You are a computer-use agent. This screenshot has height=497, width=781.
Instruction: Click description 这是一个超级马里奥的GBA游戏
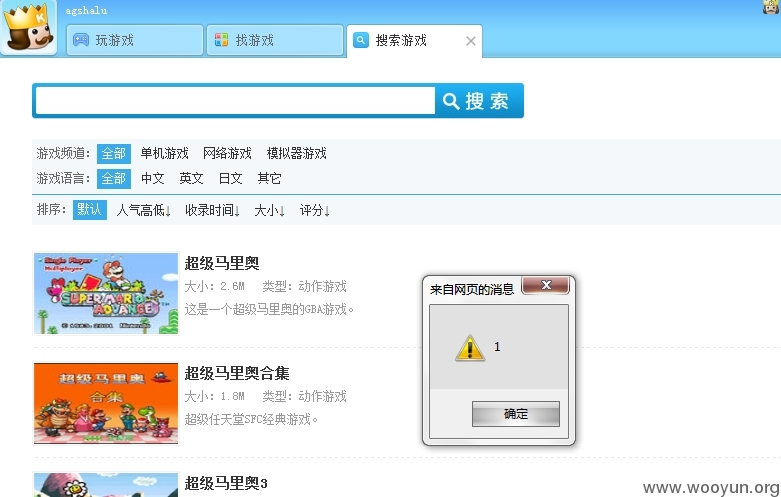tap(269, 310)
